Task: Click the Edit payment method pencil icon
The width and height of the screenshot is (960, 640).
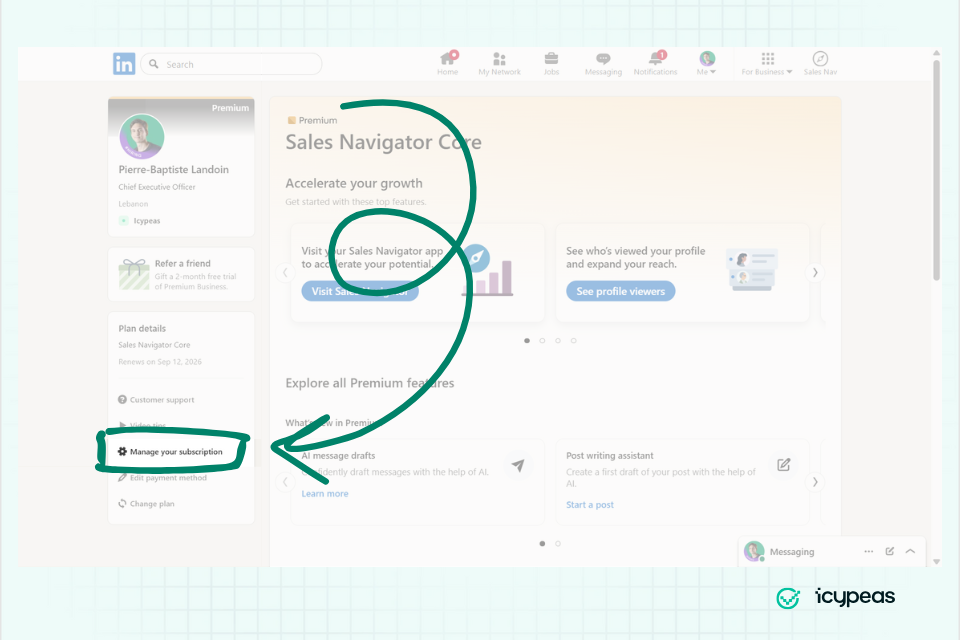Action: [122, 478]
